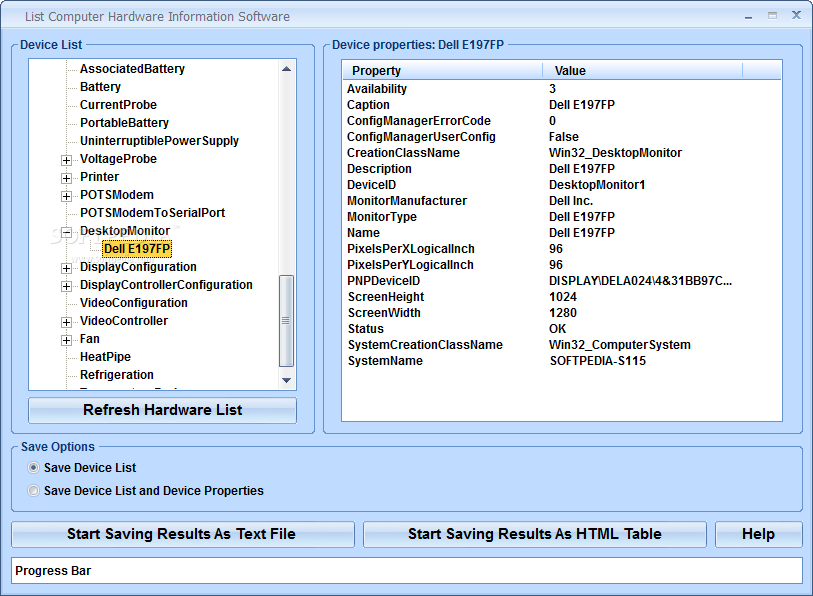813x596 pixels.
Task: Collapse the DesktopMonitor tree node
Action: pyautogui.click(x=66, y=232)
